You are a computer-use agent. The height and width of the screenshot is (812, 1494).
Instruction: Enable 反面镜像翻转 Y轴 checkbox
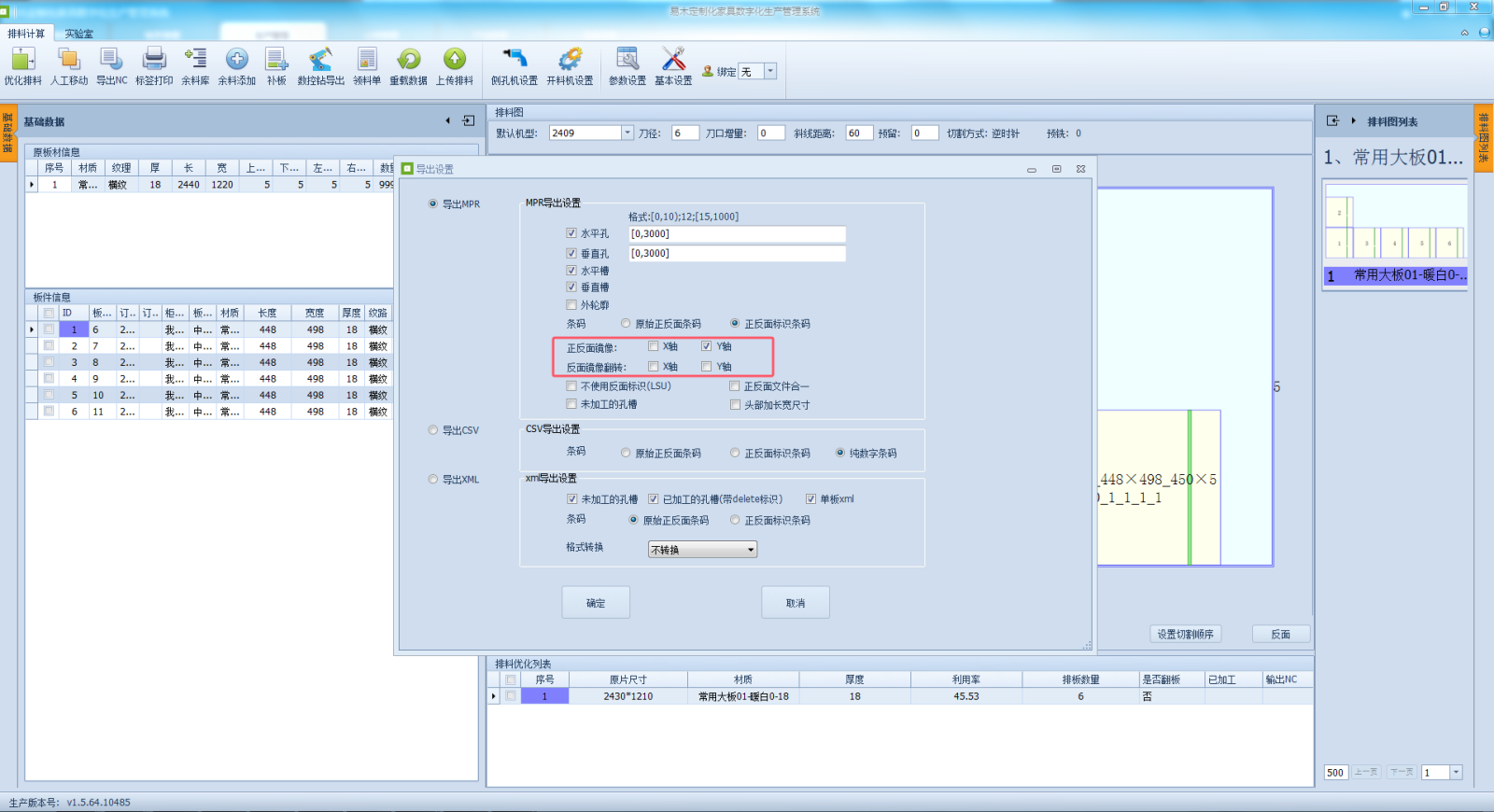pyautogui.click(x=707, y=367)
